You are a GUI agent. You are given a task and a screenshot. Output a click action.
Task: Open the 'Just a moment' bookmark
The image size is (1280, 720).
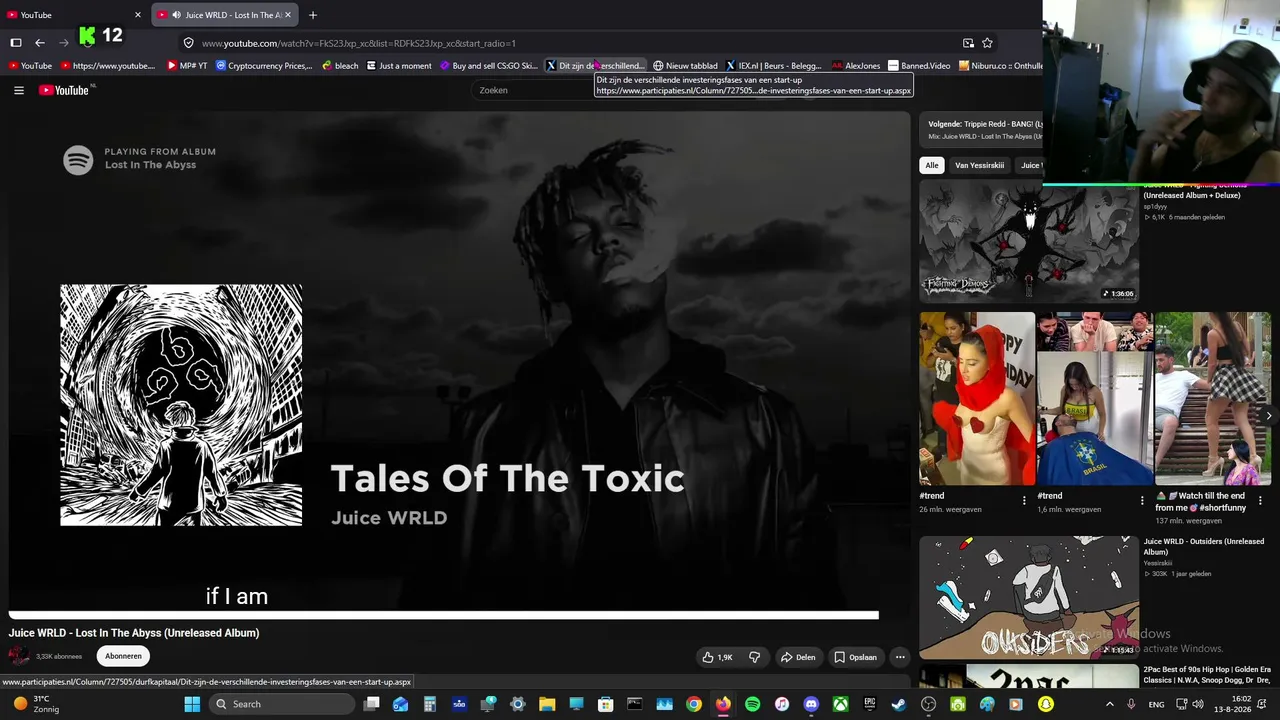click(x=399, y=66)
